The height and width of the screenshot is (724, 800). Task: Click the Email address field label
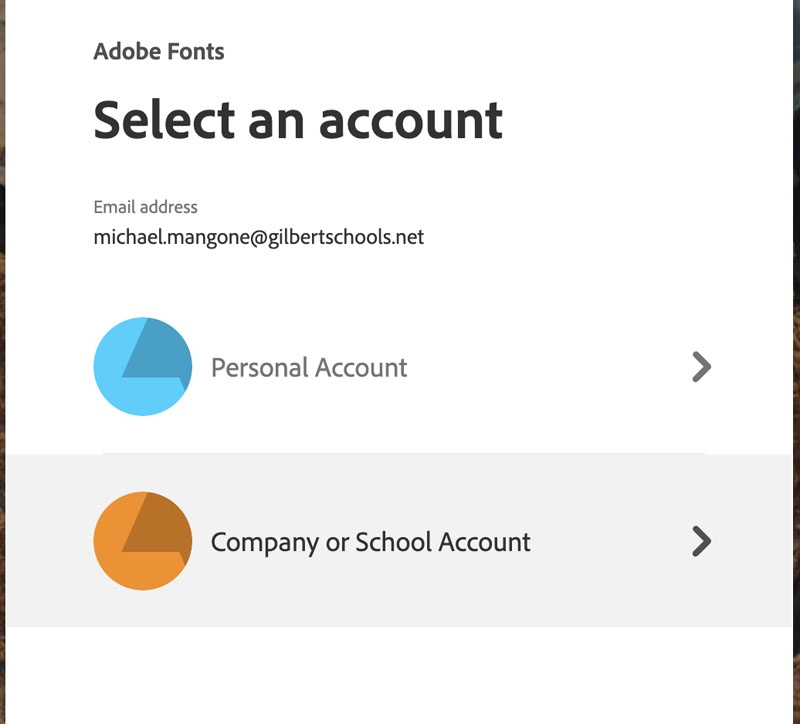[145, 207]
